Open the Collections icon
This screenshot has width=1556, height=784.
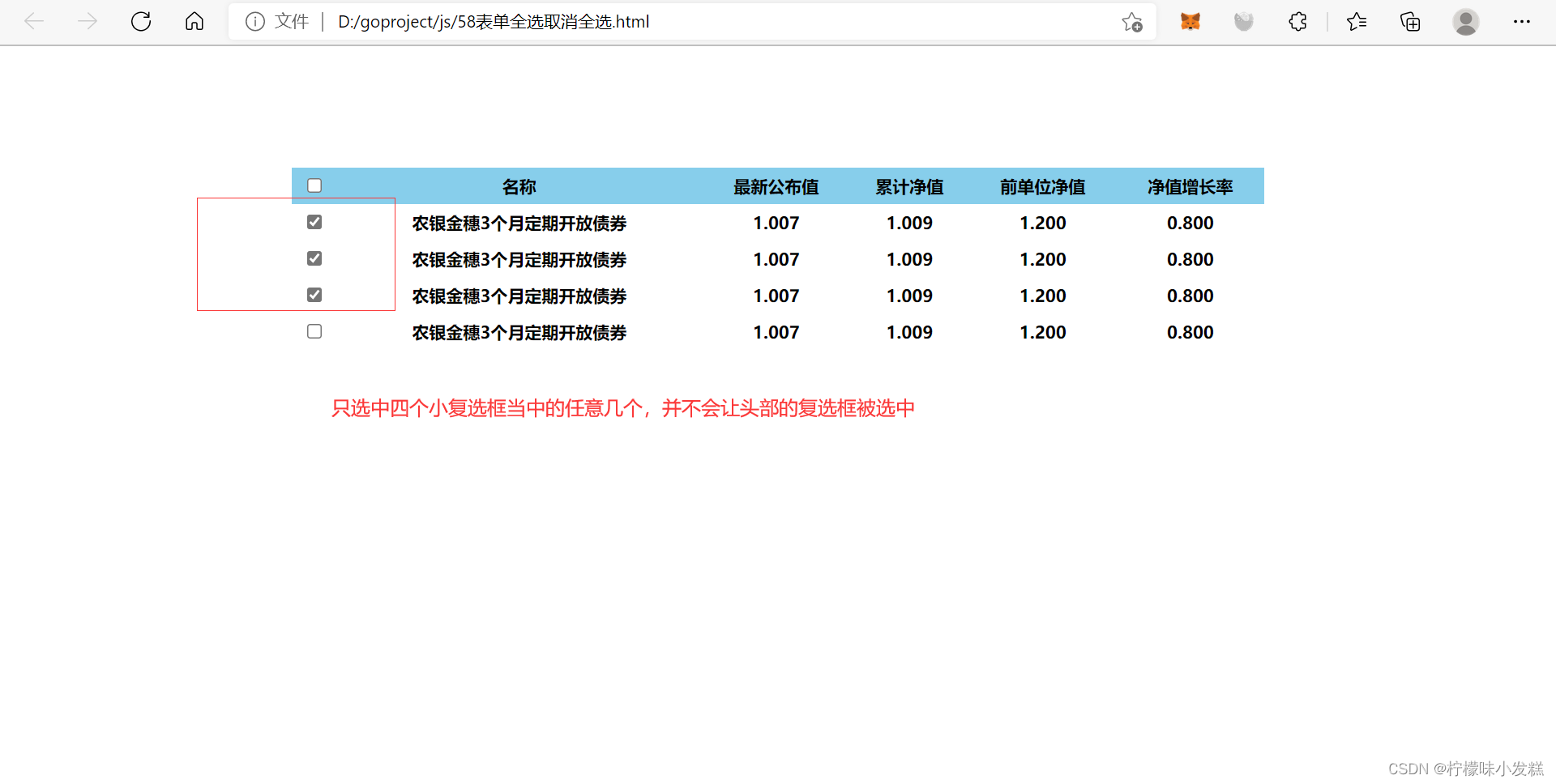1410,22
